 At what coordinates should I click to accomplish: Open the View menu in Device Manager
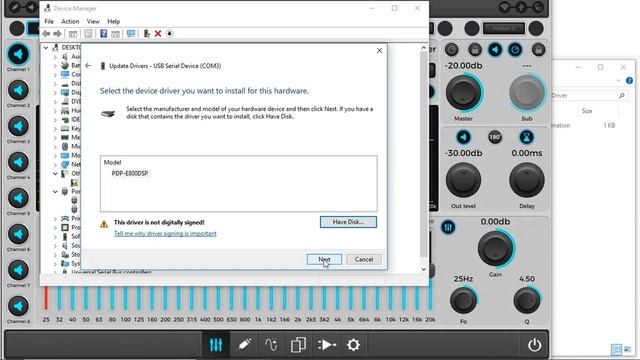click(x=93, y=21)
